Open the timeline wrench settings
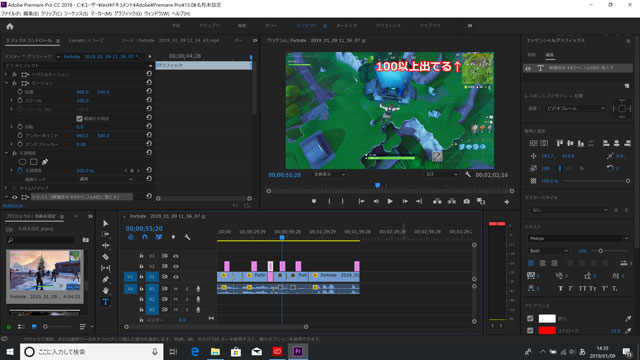Viewport: 640px width, 360px height. pyautogui.click(x=187, y=237)
